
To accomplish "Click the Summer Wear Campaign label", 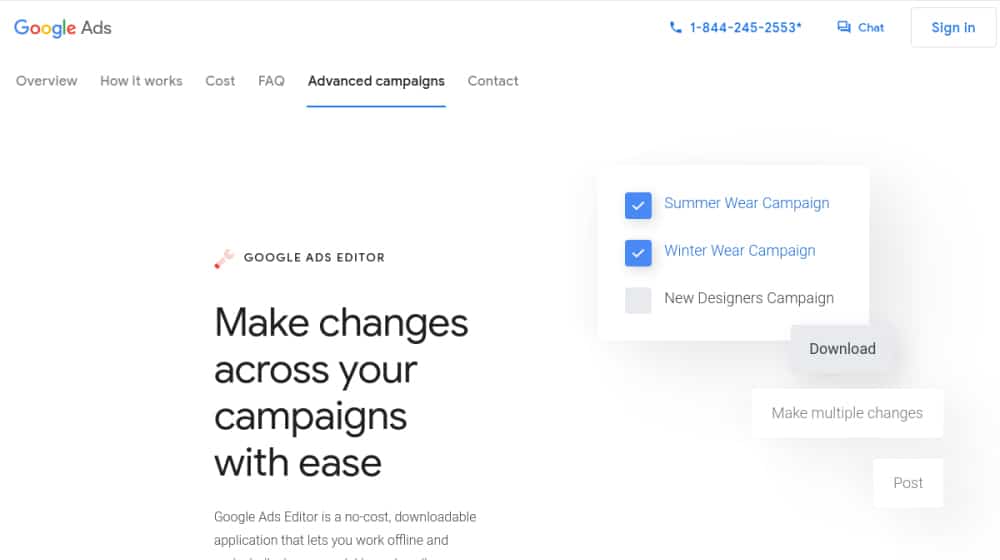I will point(747,203).
